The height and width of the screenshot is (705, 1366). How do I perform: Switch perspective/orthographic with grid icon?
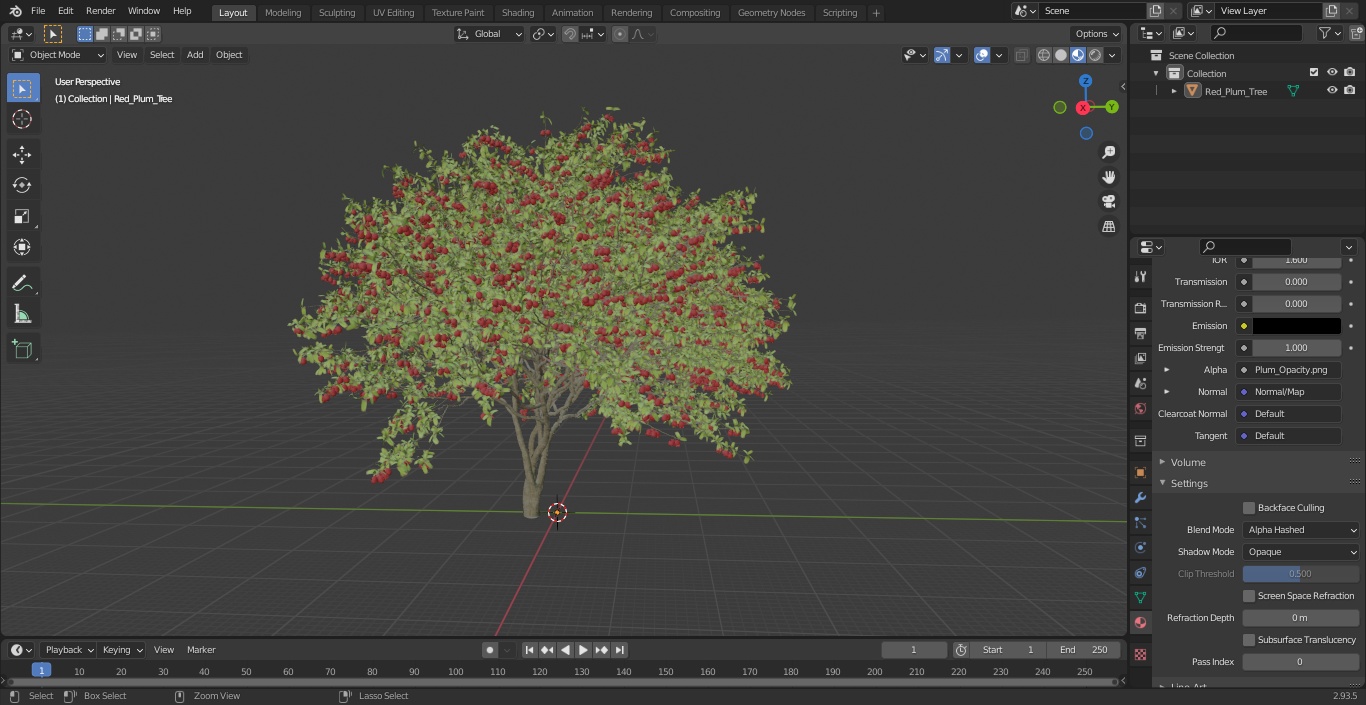coord(1108,227)
